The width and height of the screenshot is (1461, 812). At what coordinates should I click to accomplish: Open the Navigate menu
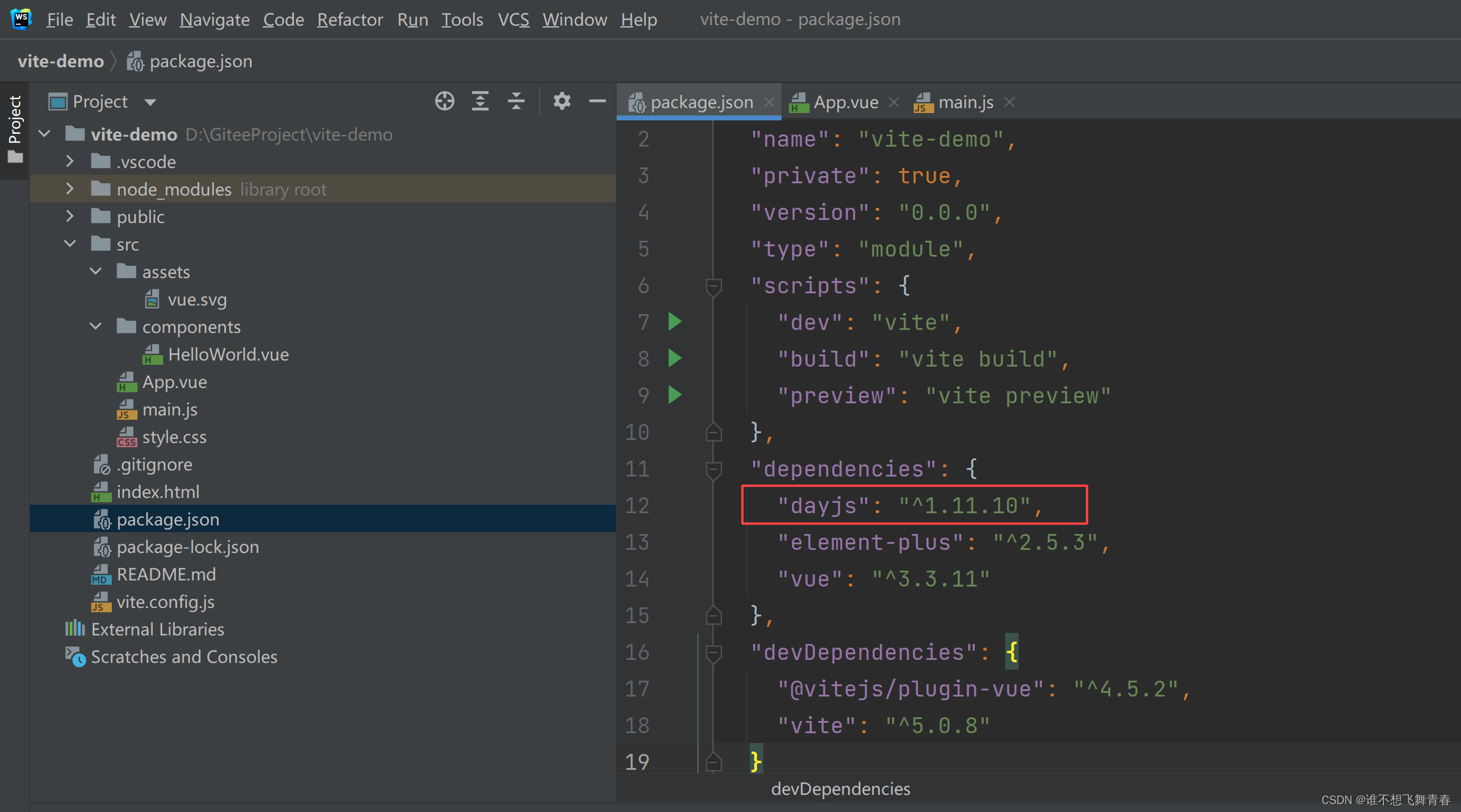point(214,20)
